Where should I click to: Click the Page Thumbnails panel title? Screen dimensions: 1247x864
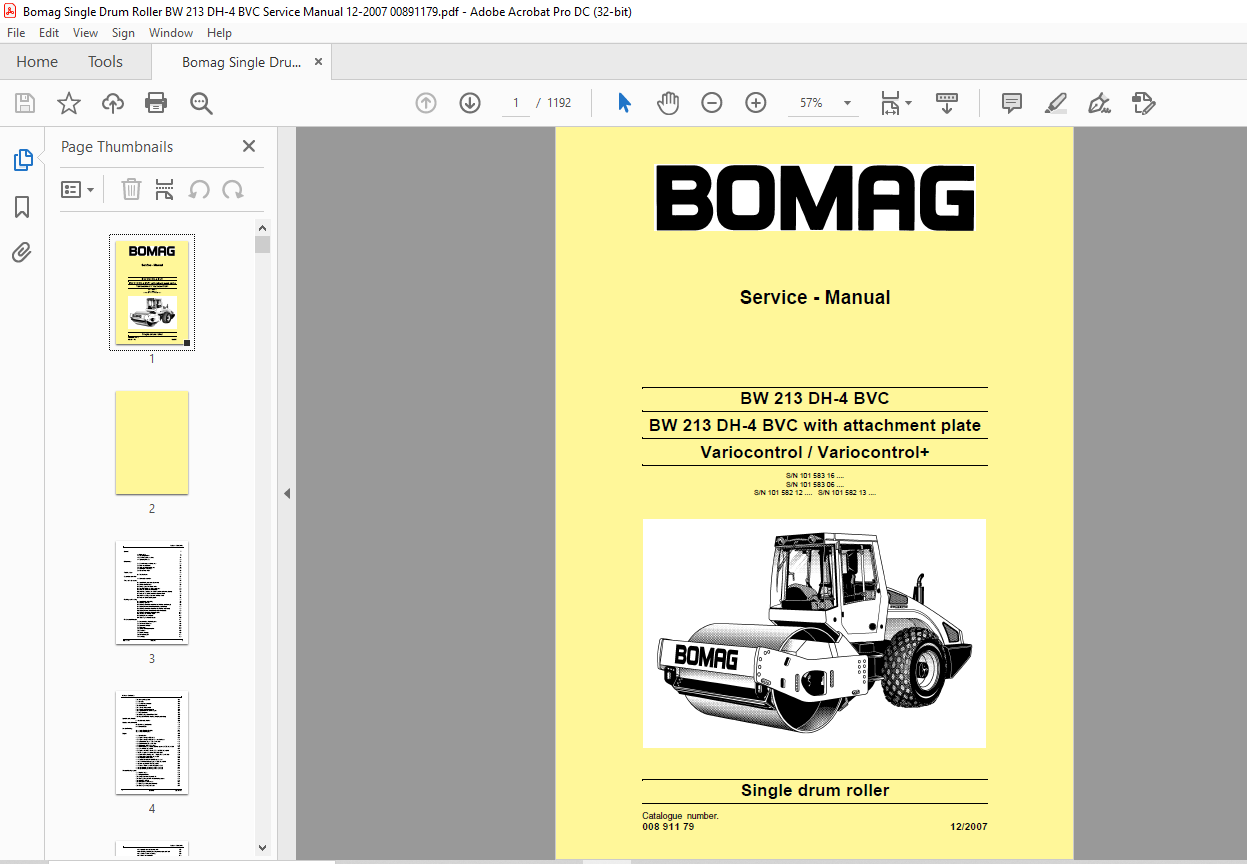pyautogui.click(x=117, y=147)
